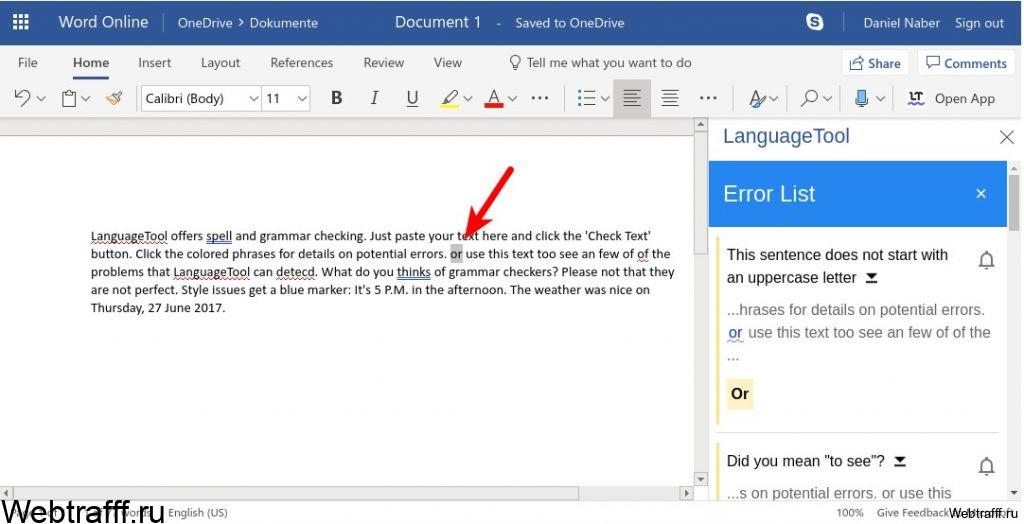
Task: Apply the 'Or' suggestion
Action: (x=740, y=394)
